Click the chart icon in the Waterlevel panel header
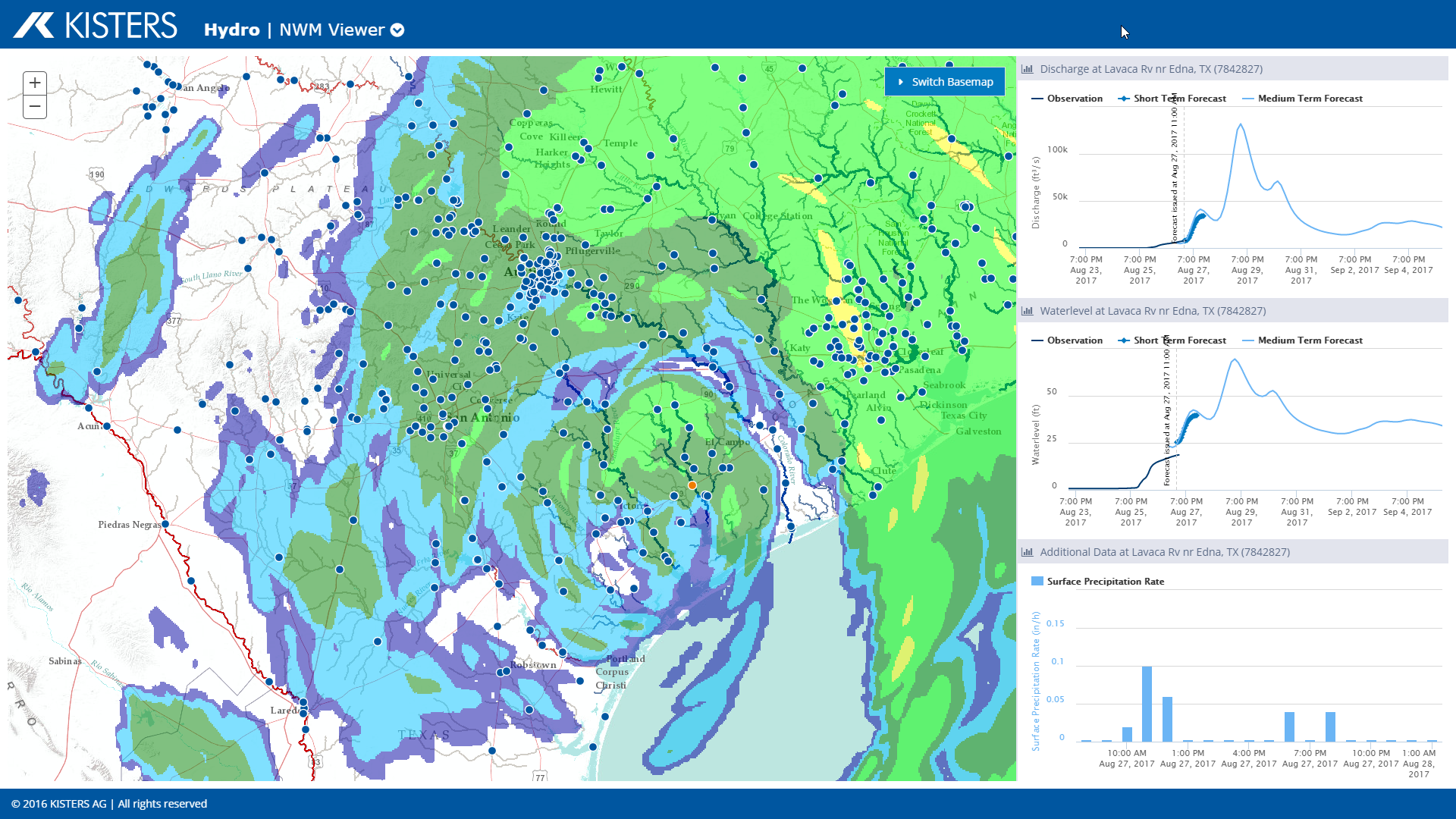 1028,310
